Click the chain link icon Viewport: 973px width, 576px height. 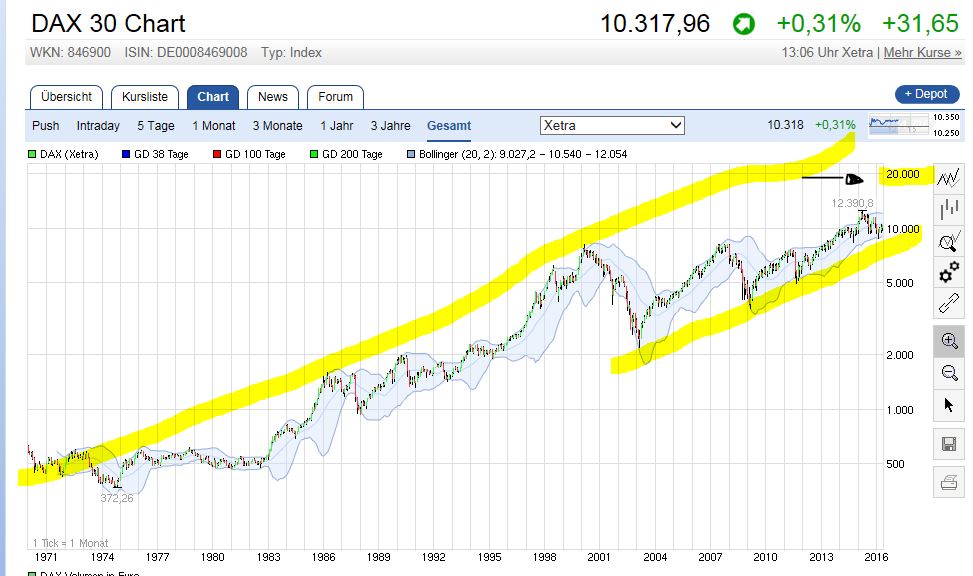[x=949, y=305]
